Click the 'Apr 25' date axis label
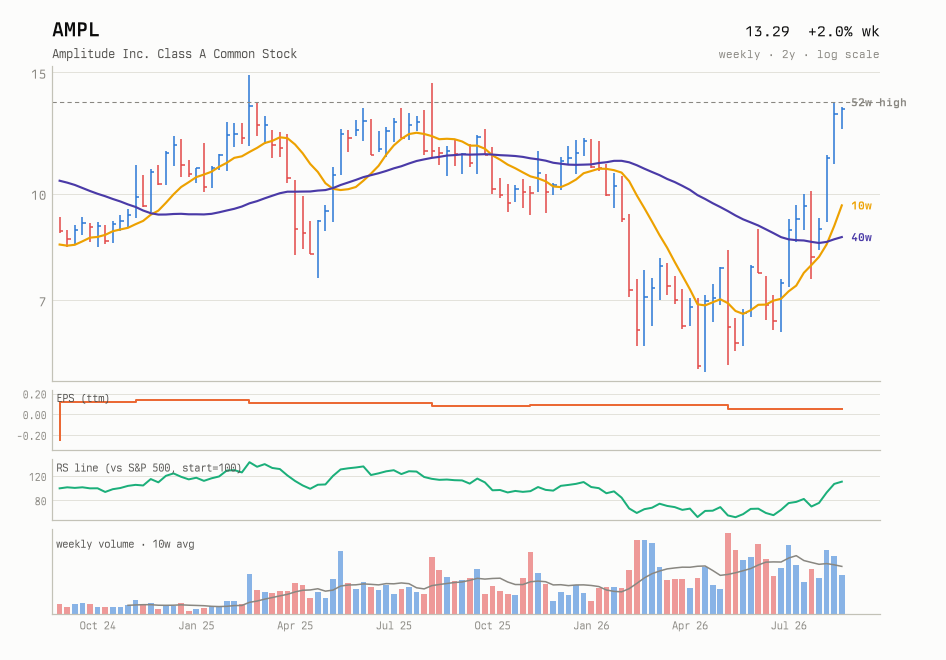The width and height of the screenshot is (946, 660). [x=295, y=626]
